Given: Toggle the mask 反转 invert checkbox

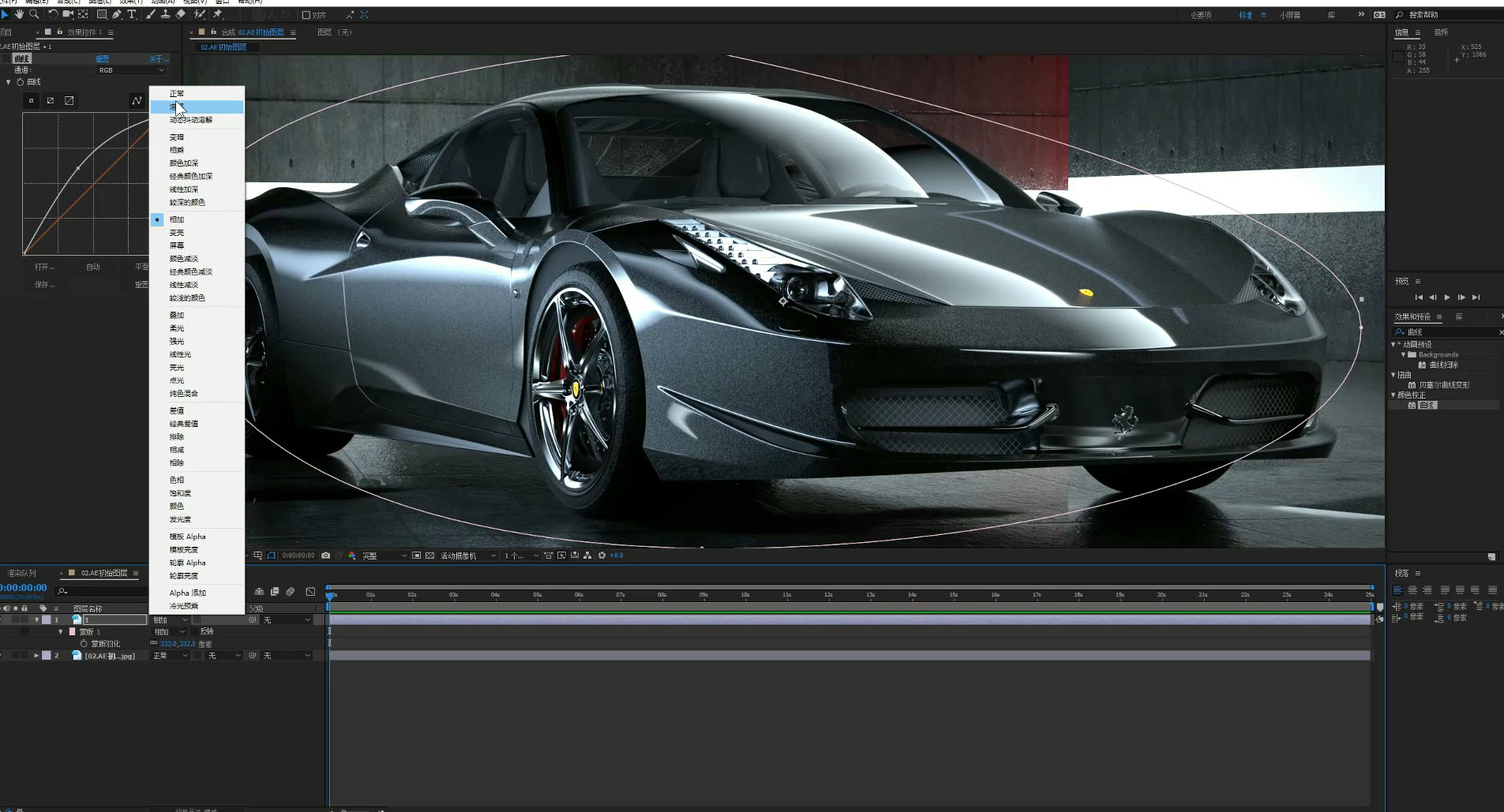Looking at the screenshot, I should click(x=196, y=631).
